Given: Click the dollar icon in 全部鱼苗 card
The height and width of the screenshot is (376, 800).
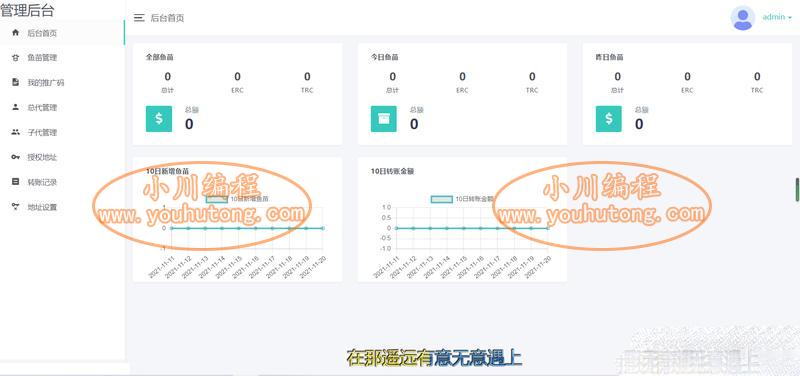Looking at the screenshot, I should tap(159, 119).
